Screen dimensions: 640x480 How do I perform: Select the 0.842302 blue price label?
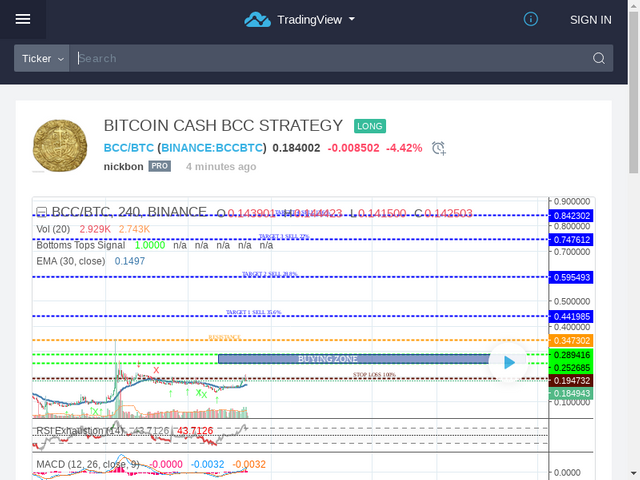pyautogui.click(x=571, y=216)
